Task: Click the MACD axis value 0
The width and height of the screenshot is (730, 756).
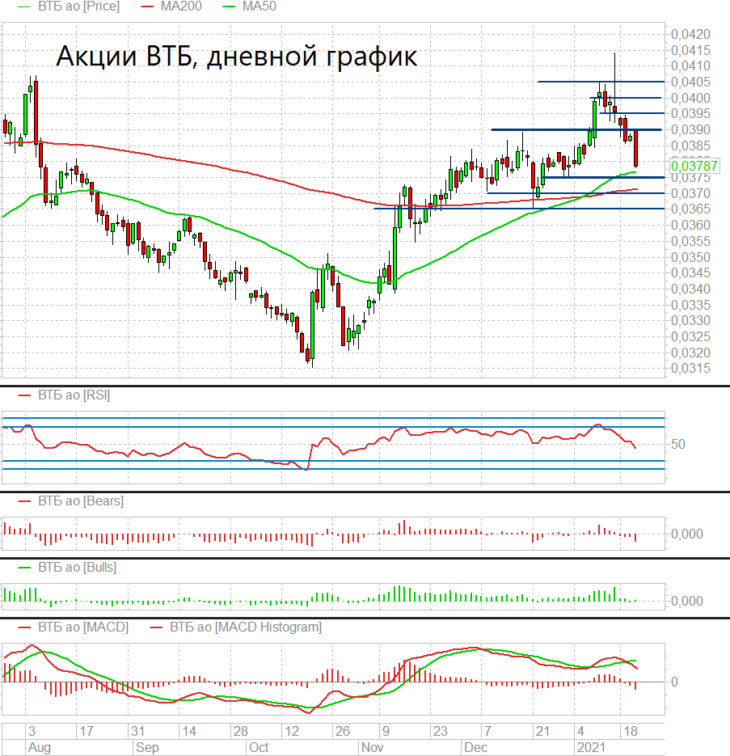Action: [675, 682]
